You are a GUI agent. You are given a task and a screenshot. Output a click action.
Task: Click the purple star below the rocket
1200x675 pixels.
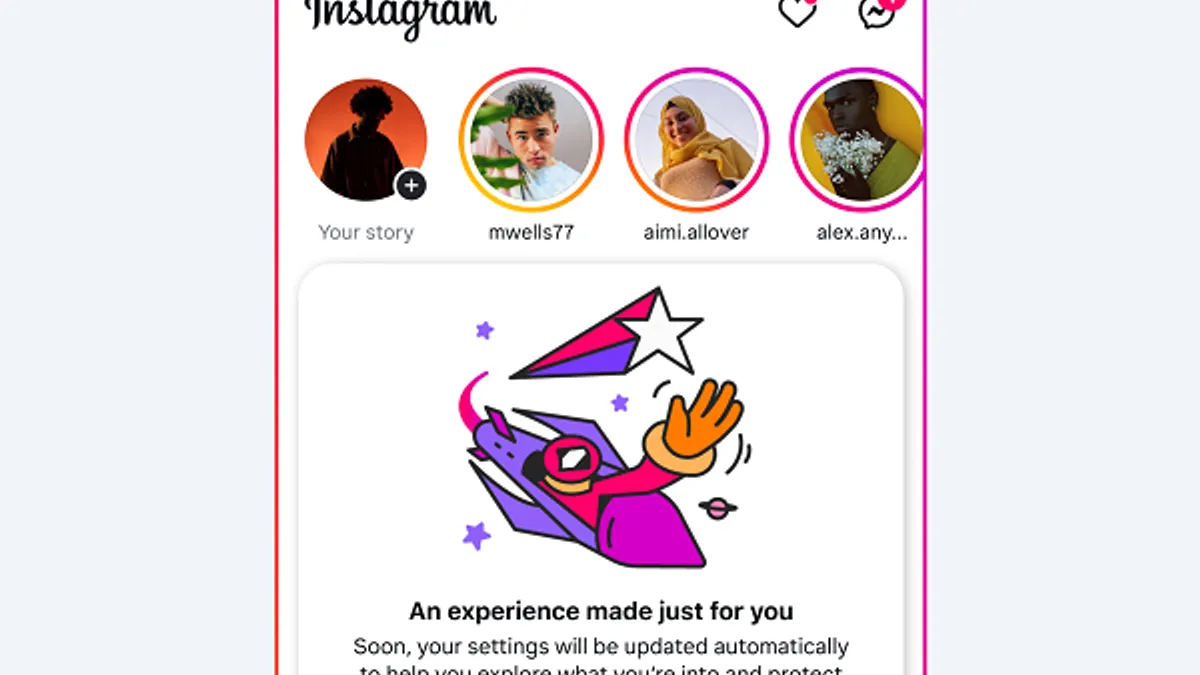pos(477,535)
